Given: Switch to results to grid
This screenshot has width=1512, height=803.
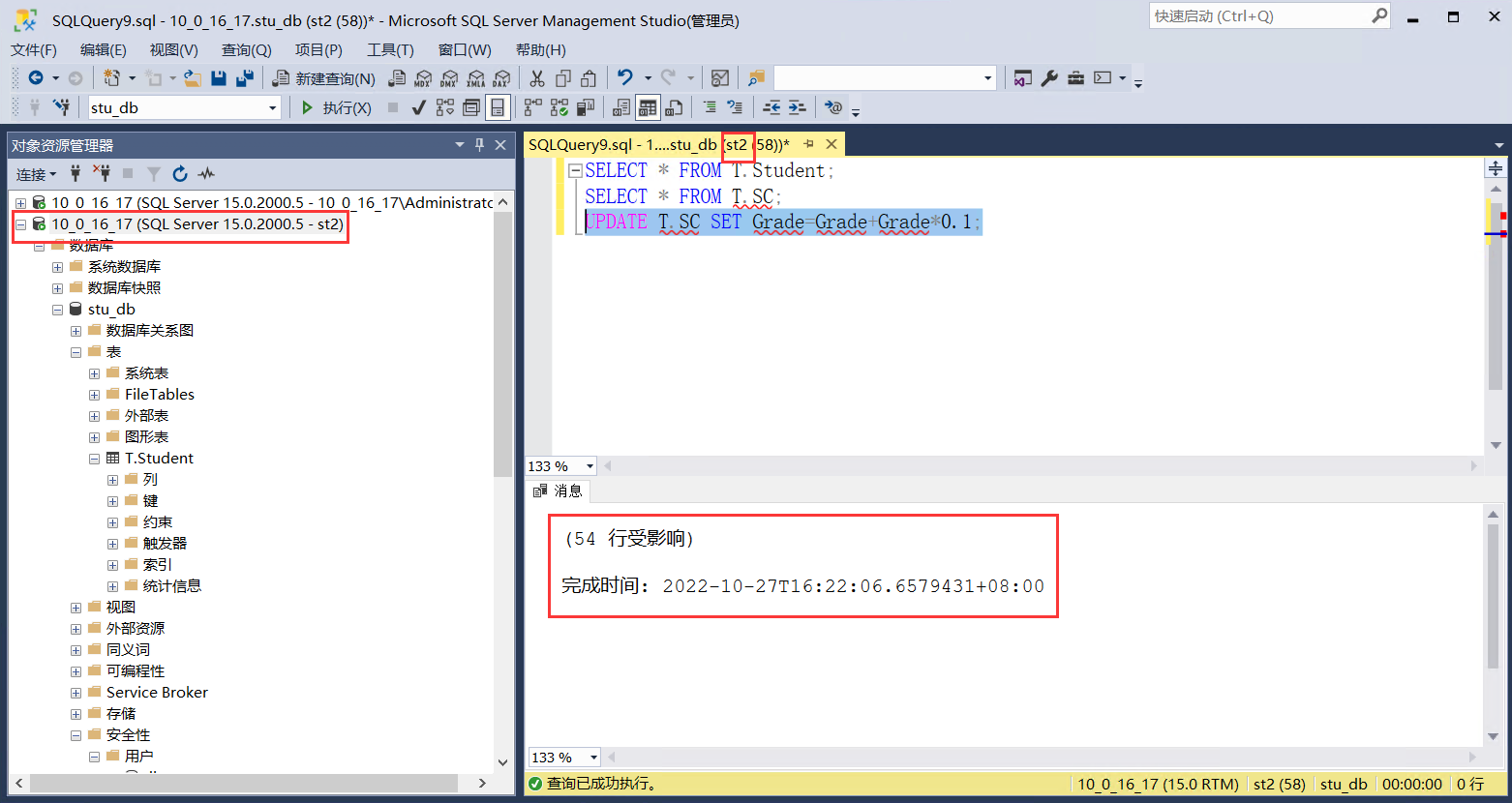Looking at the screenshot, I should [648, 107].
